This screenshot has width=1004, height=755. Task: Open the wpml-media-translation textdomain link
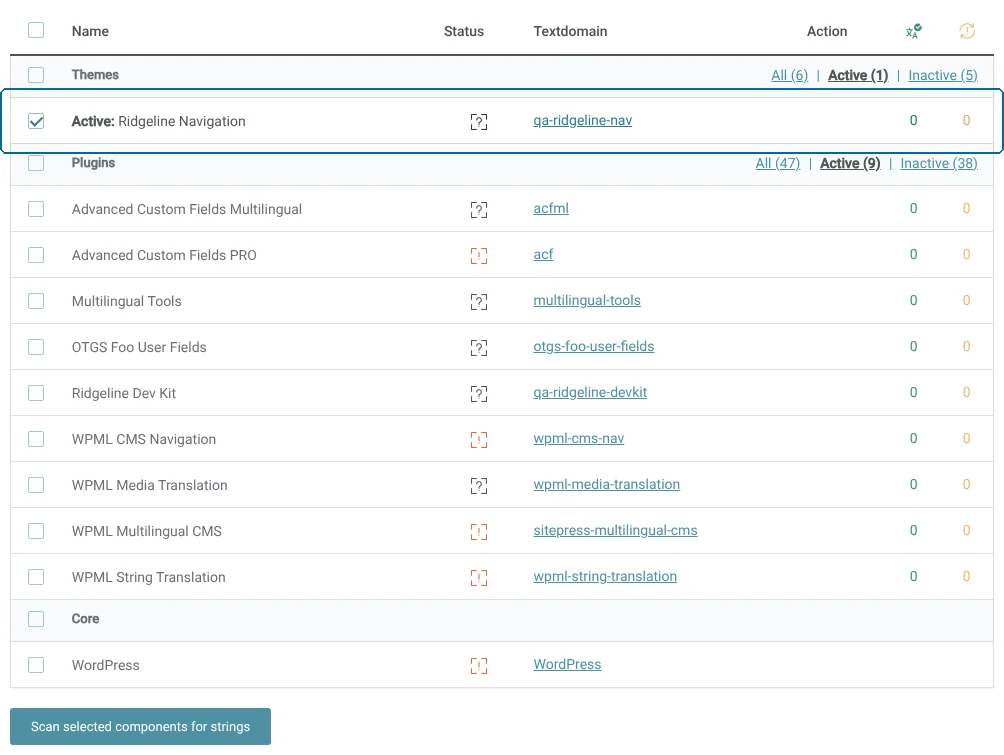606,485
